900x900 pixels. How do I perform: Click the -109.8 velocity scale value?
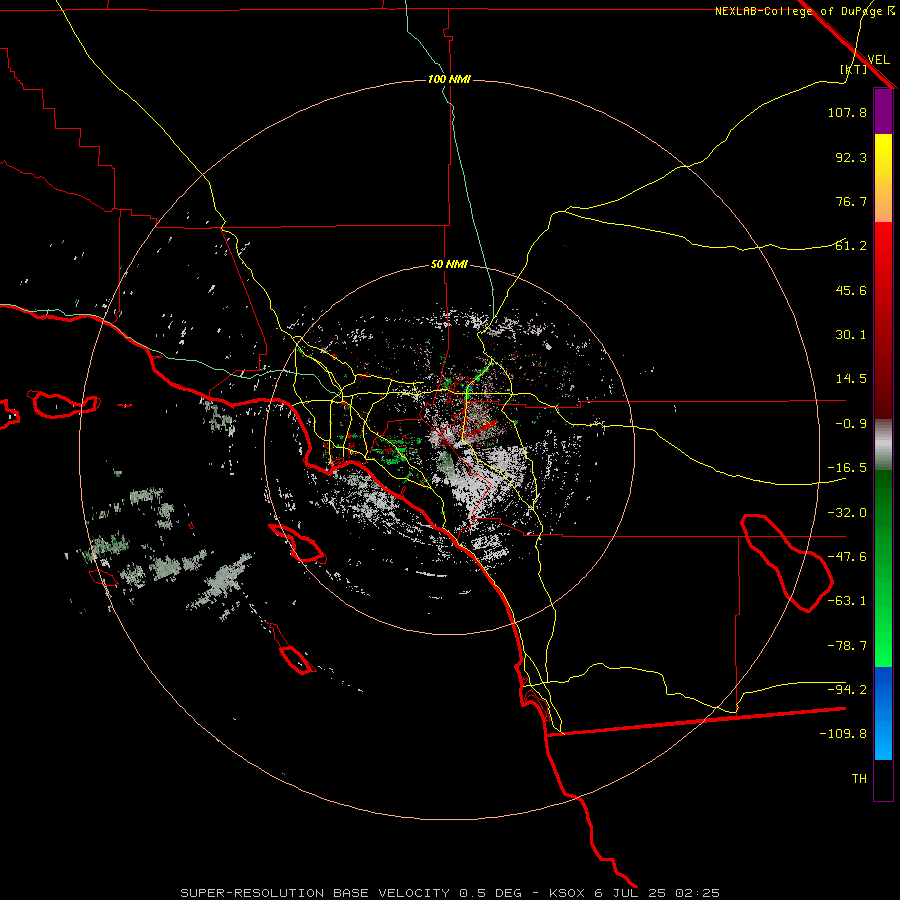point(843,734)
